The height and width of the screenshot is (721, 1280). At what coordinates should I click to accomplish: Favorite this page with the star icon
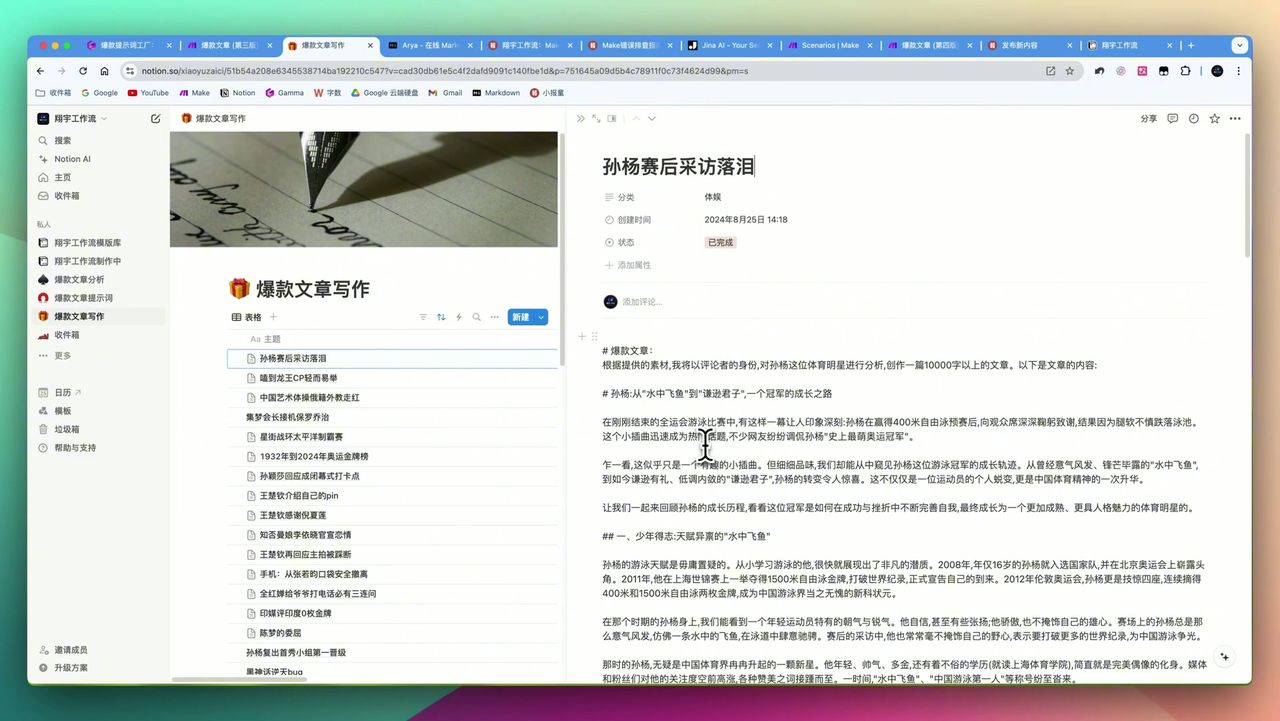tap(1214, 118)
